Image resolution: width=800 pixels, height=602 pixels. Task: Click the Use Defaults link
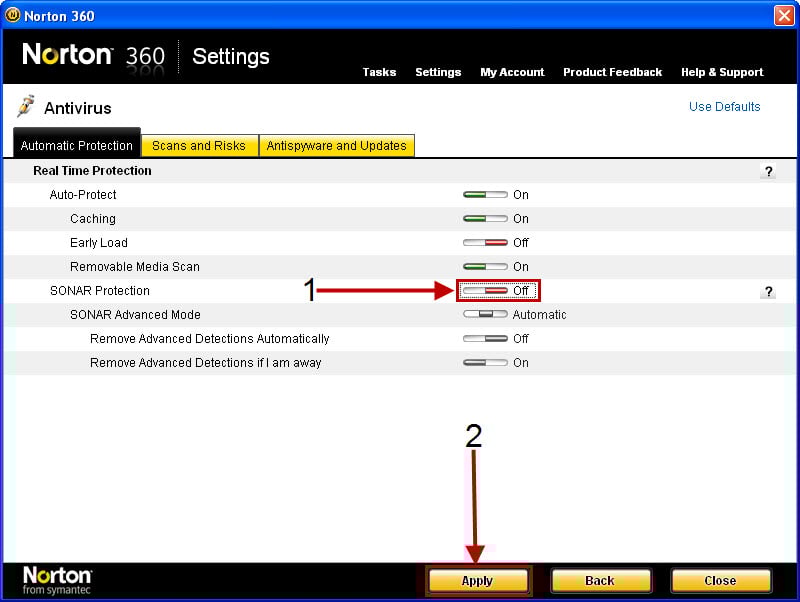pos(724,107)
